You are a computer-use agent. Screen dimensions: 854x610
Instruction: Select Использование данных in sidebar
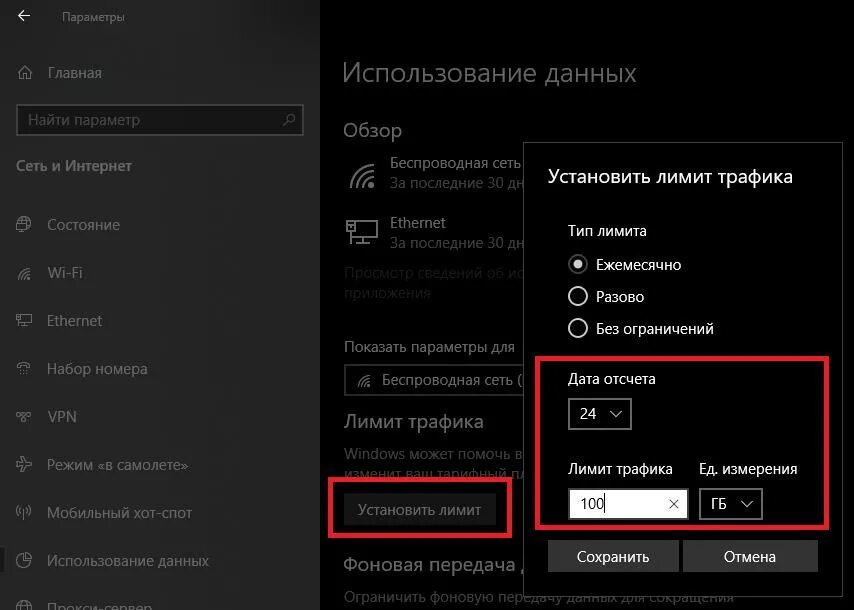tap(128, 560)
